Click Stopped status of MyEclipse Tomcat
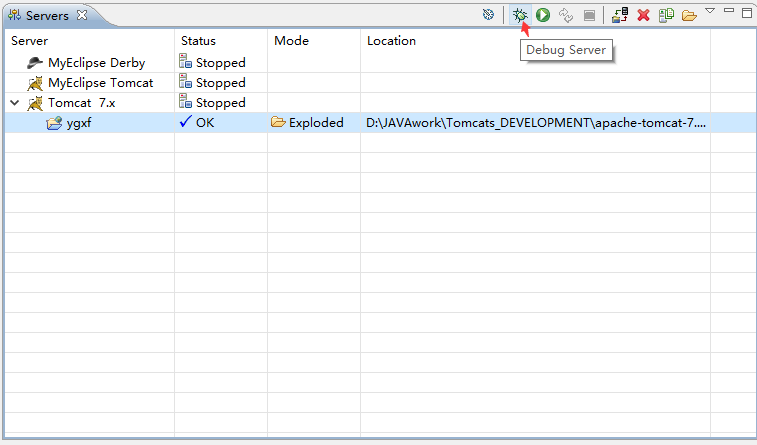Screen dimensions: 757x445 click(x=221, y=83)
